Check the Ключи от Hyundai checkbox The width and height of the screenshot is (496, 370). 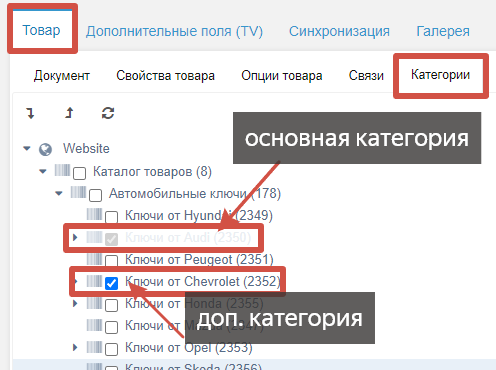click(111, 217)
